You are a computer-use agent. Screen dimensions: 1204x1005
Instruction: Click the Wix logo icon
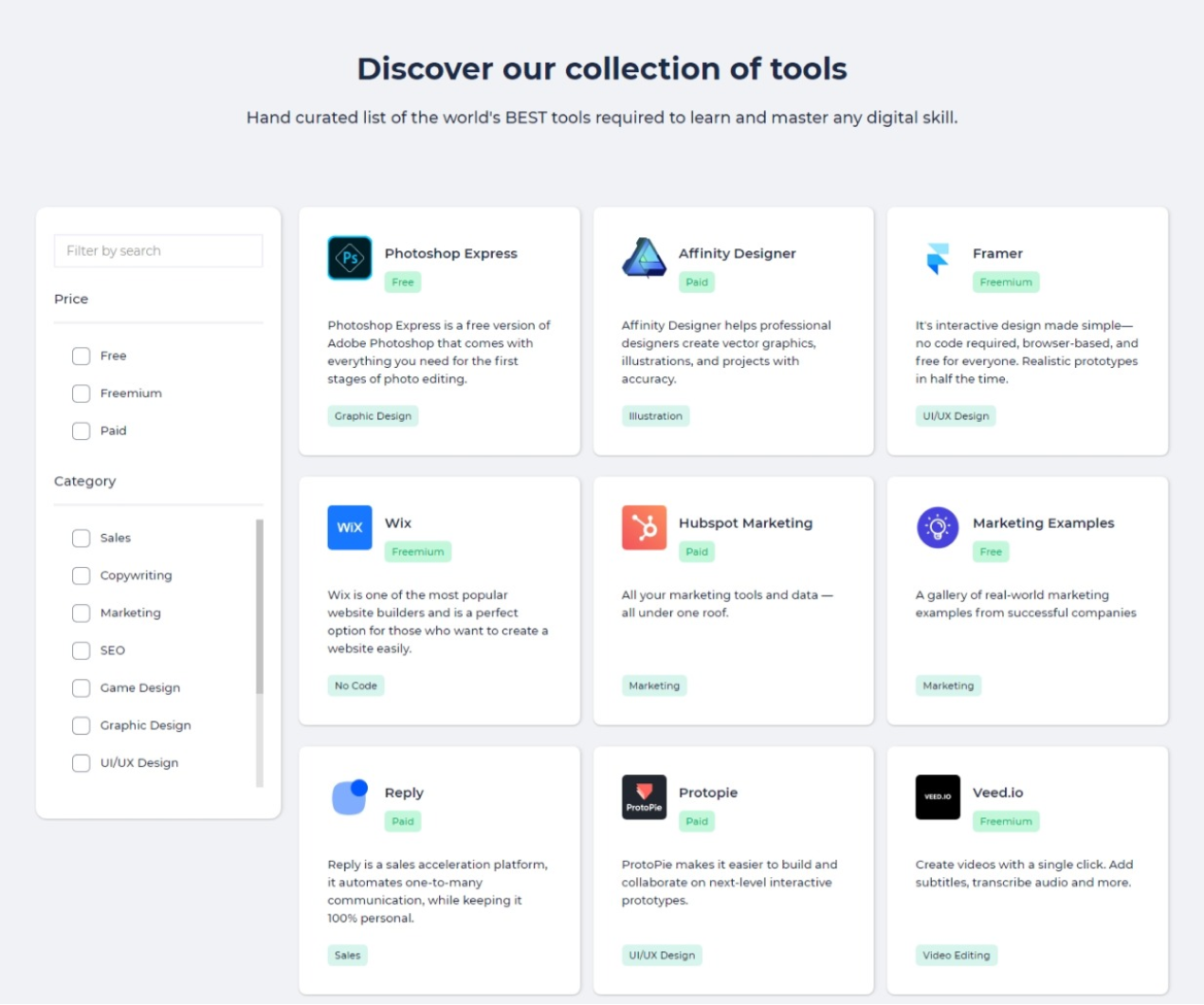tap(350, 527)
